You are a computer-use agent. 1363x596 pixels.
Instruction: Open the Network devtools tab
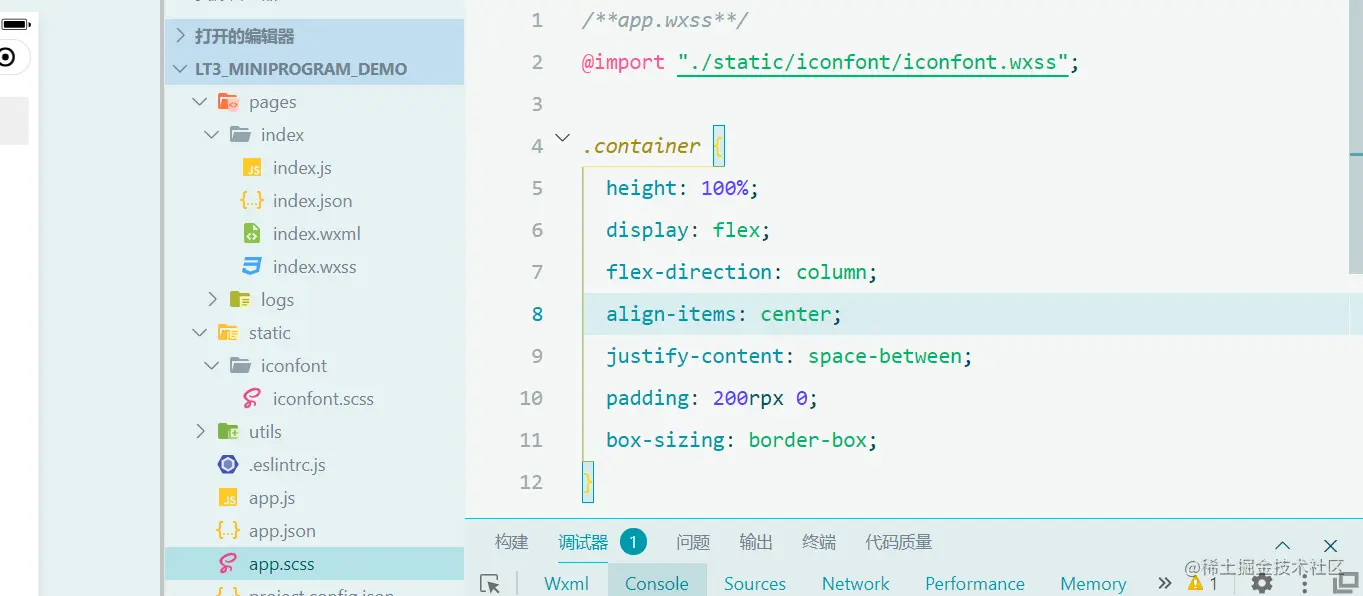(856, 583)
